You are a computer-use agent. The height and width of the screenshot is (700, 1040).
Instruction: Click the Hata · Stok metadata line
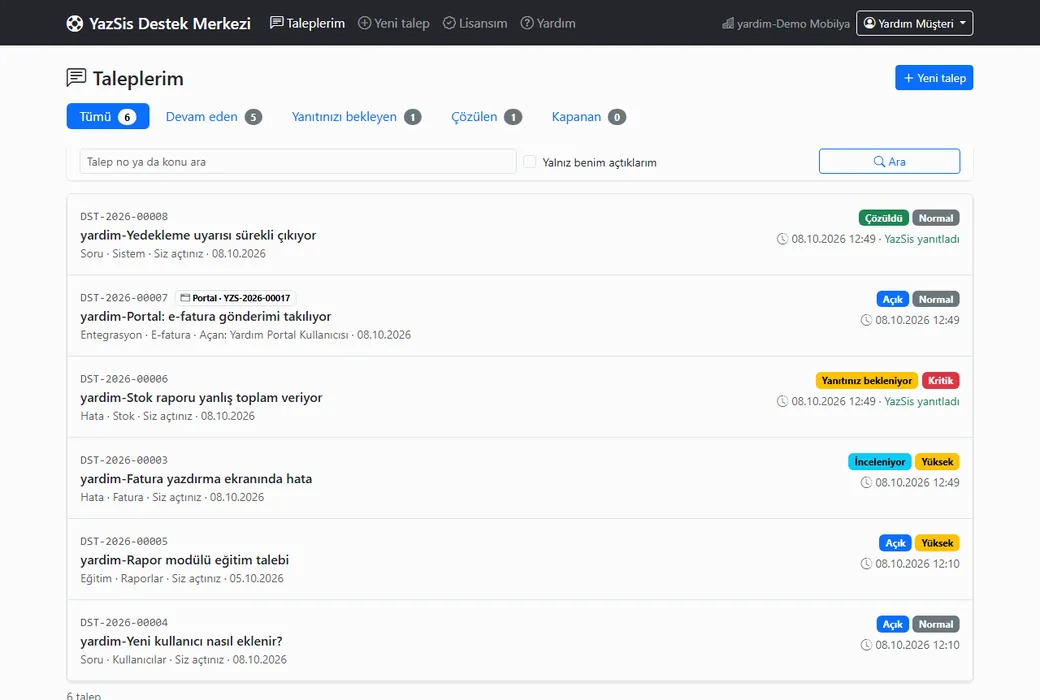[x=167, y=416]
